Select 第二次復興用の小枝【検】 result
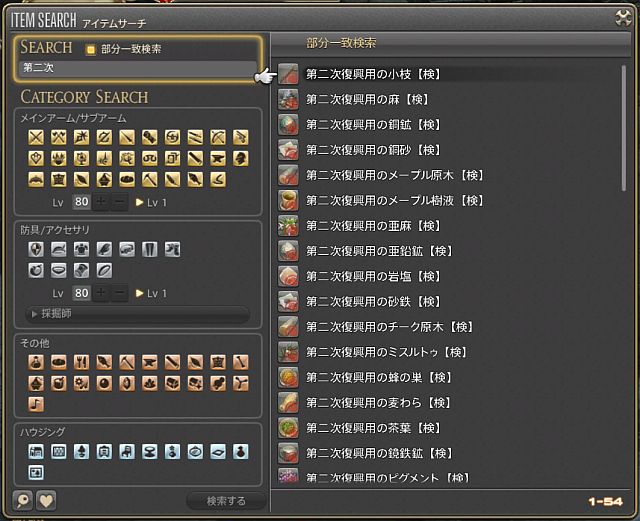 click(x=447, y=74)
